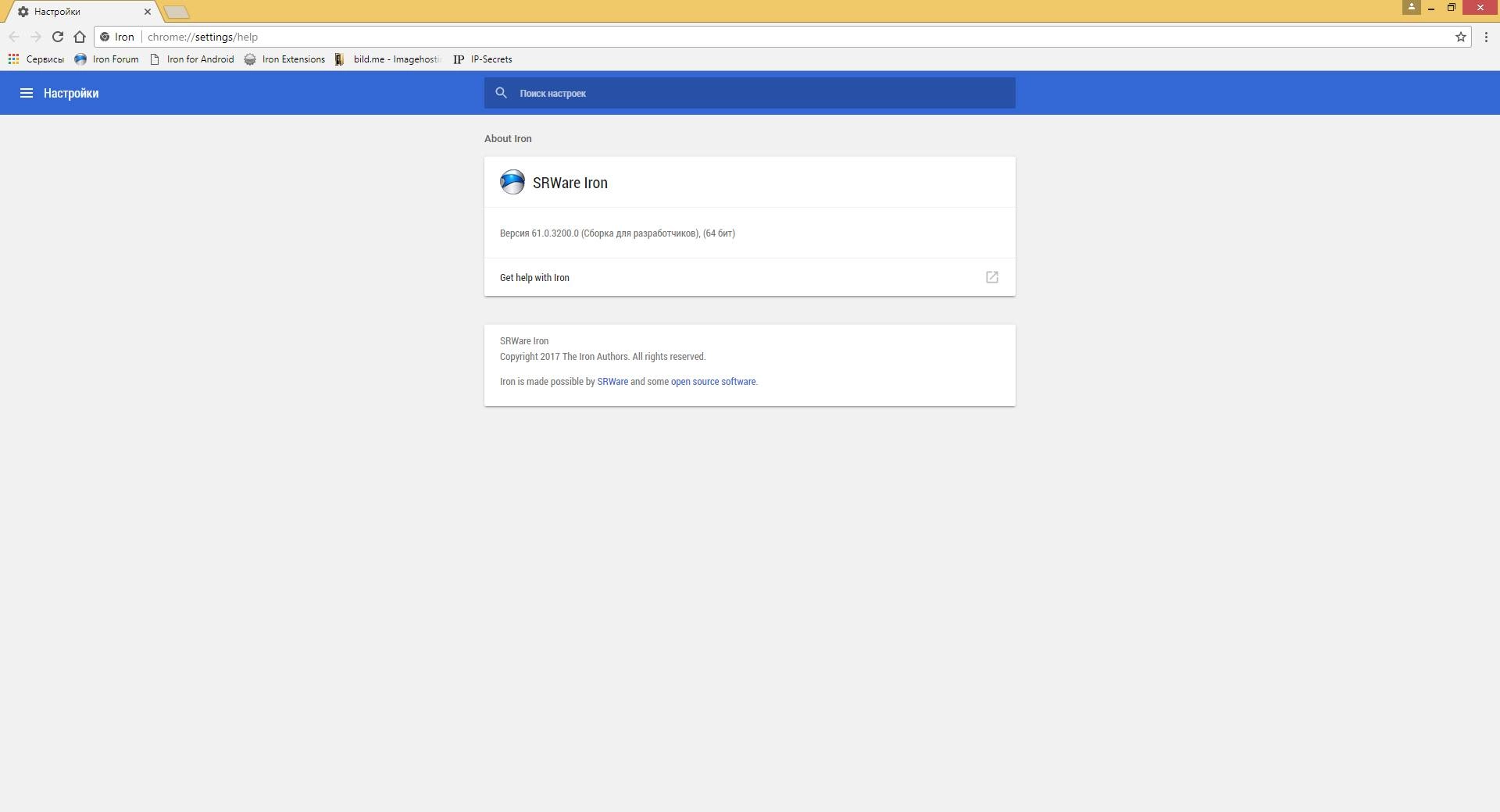This screenshot has height=812, width=1500.
Task: Go back one page
Action: pos(14,37)
